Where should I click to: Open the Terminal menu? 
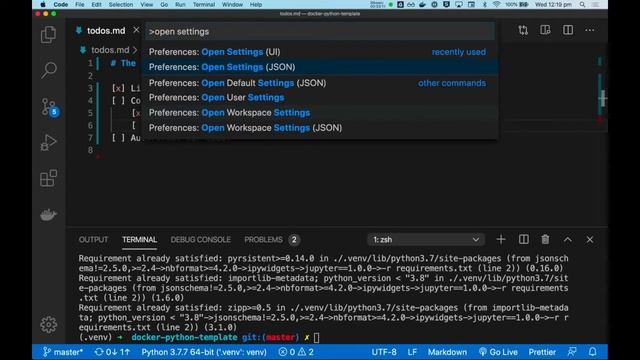(204, 4)
